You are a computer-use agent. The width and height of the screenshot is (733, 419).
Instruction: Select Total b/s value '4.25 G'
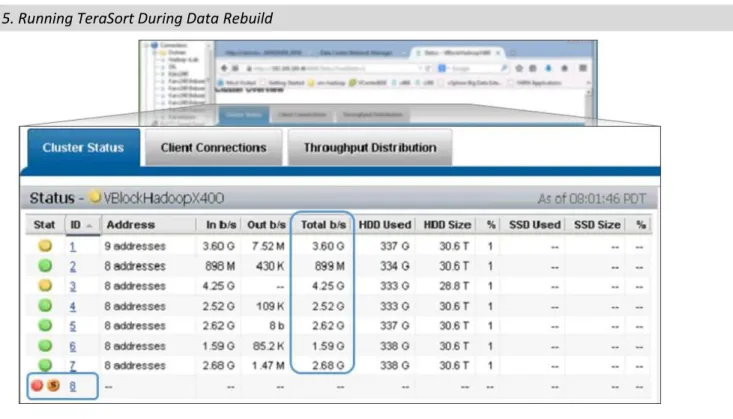(x=328, y=286)
